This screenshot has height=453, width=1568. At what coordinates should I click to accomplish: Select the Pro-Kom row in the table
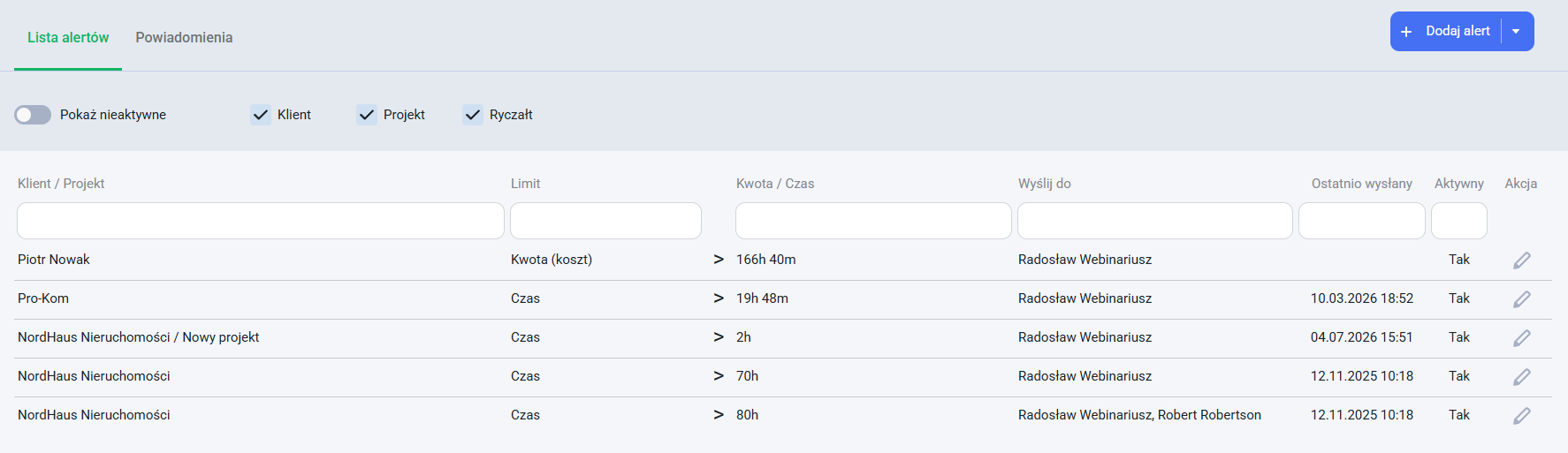point(783,299)
